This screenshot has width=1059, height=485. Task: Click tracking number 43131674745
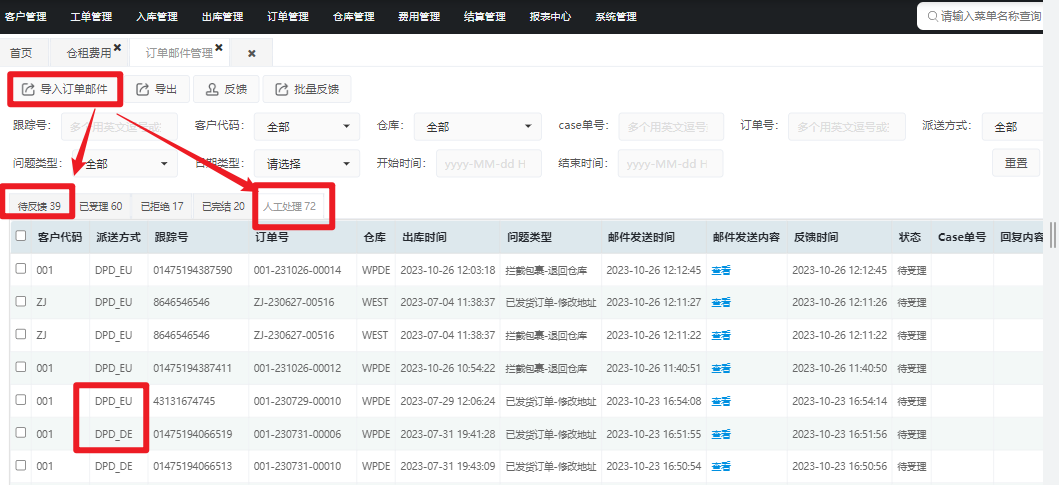[184, 401]
